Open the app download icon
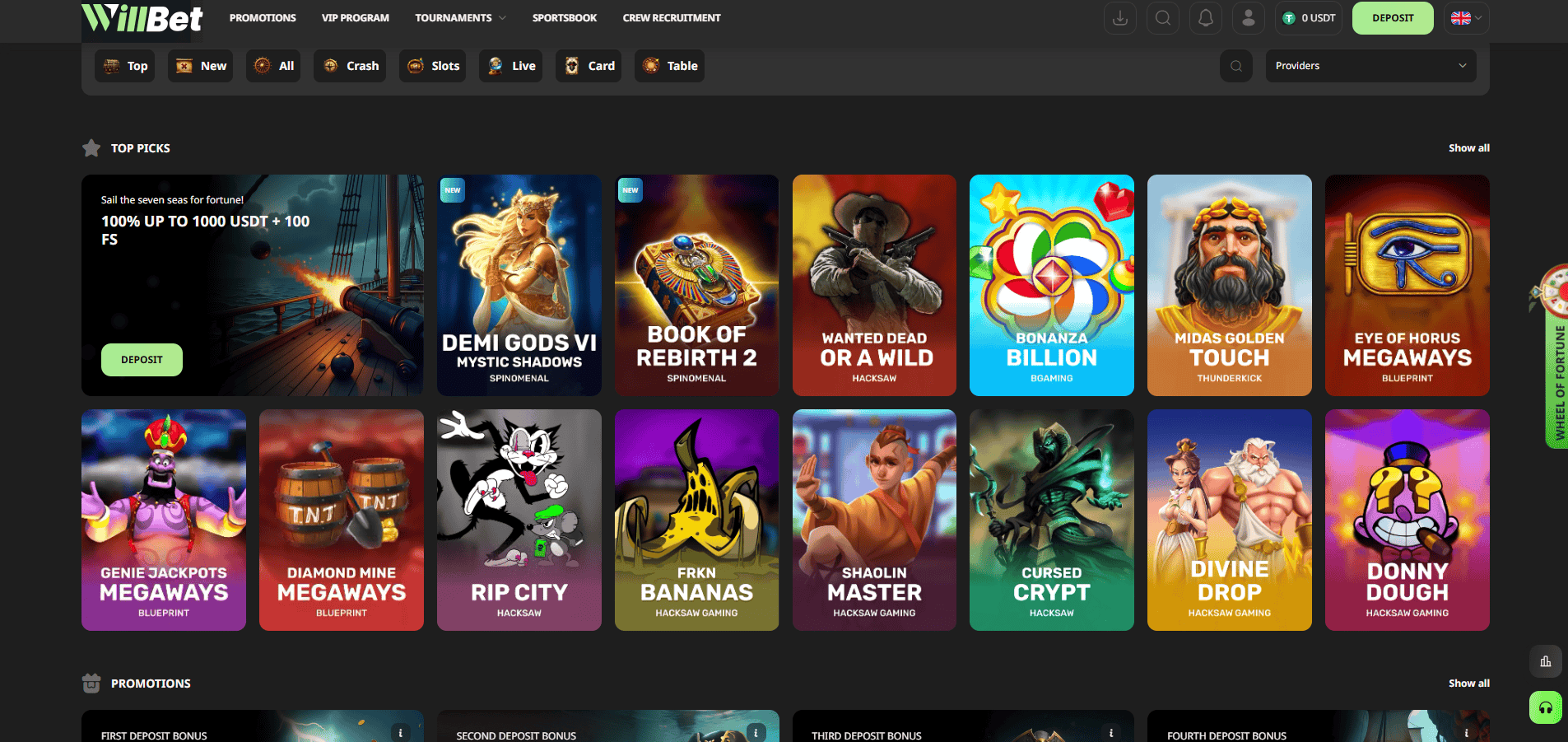 [1120, 18]
